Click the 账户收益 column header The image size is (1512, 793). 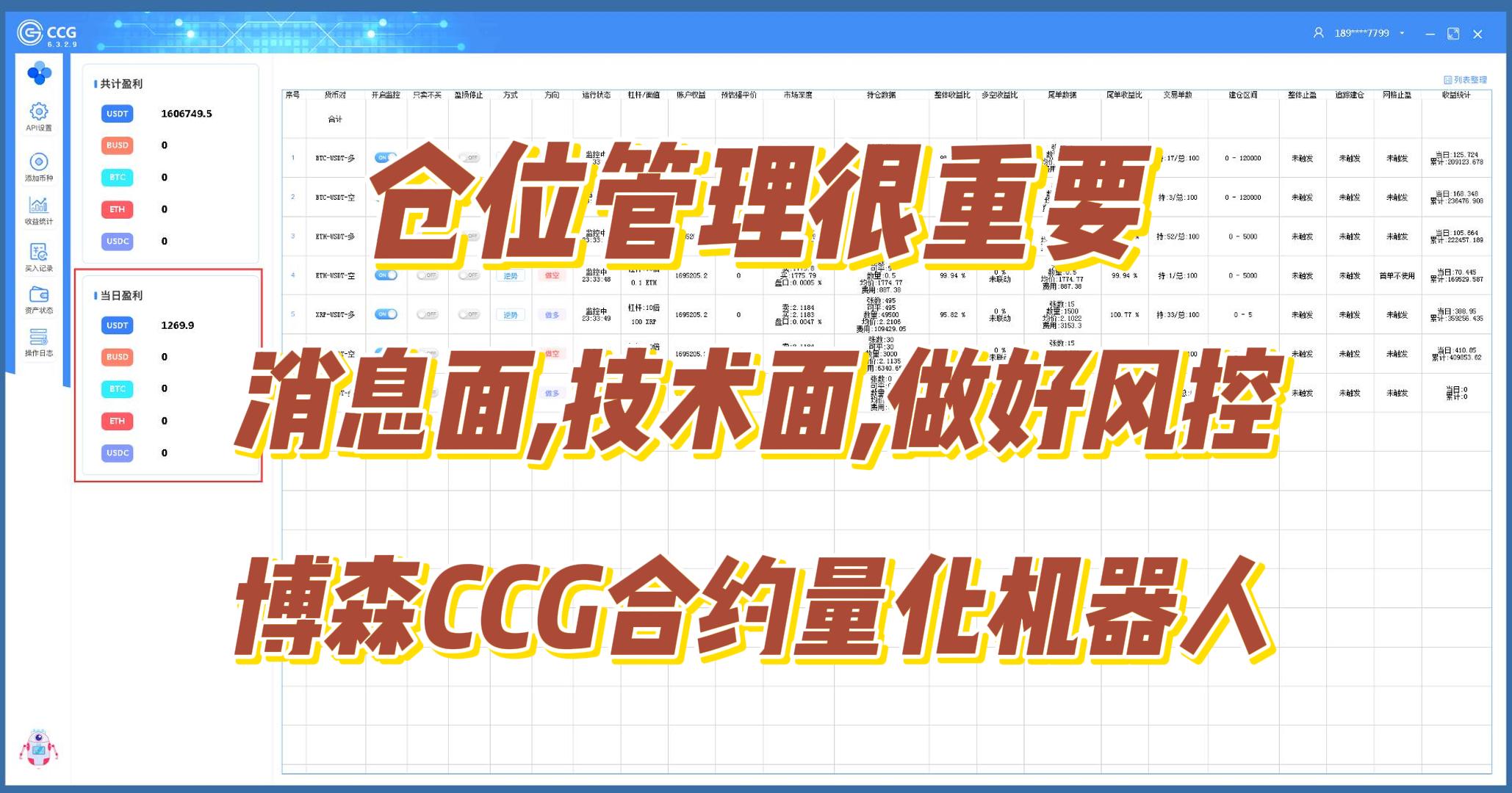coord(691,95)
